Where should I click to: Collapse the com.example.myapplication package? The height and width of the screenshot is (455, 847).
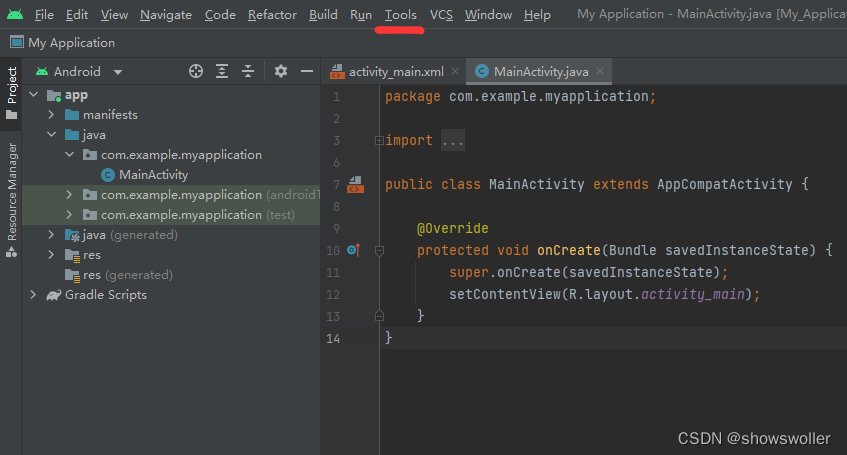pyautogui.click(x=70, y=155)
